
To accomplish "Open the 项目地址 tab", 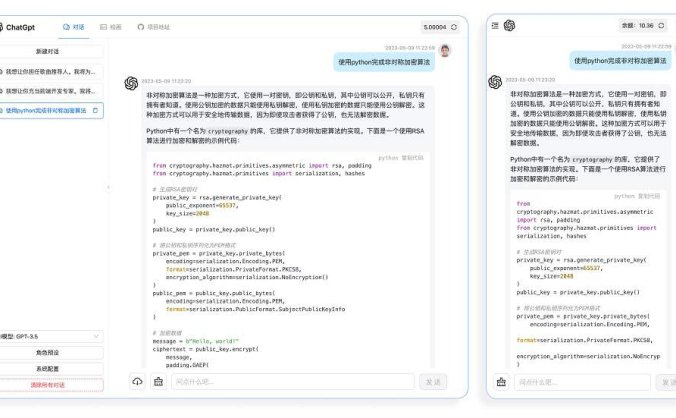I will click(x=153, y=27).
